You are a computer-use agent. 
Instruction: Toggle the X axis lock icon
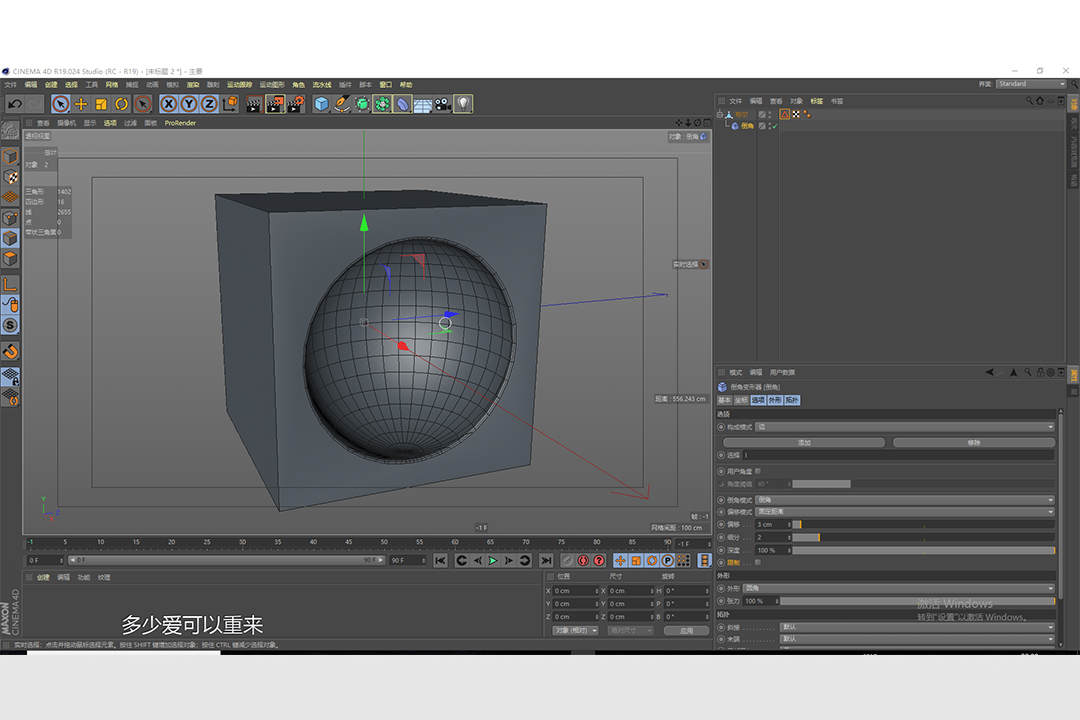[x=168, y=104]
